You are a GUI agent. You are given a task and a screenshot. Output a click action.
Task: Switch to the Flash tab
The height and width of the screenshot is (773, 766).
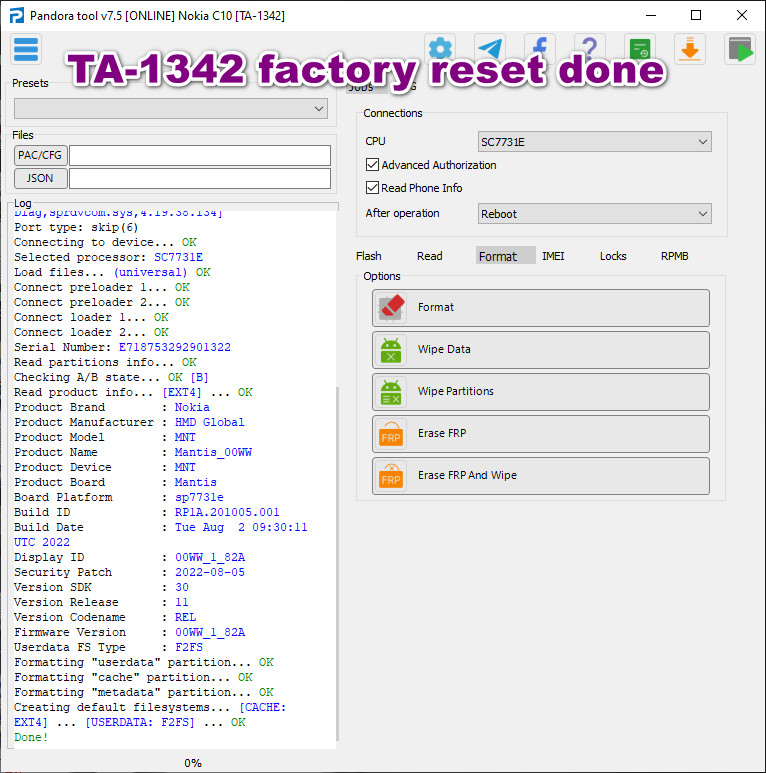369,256
